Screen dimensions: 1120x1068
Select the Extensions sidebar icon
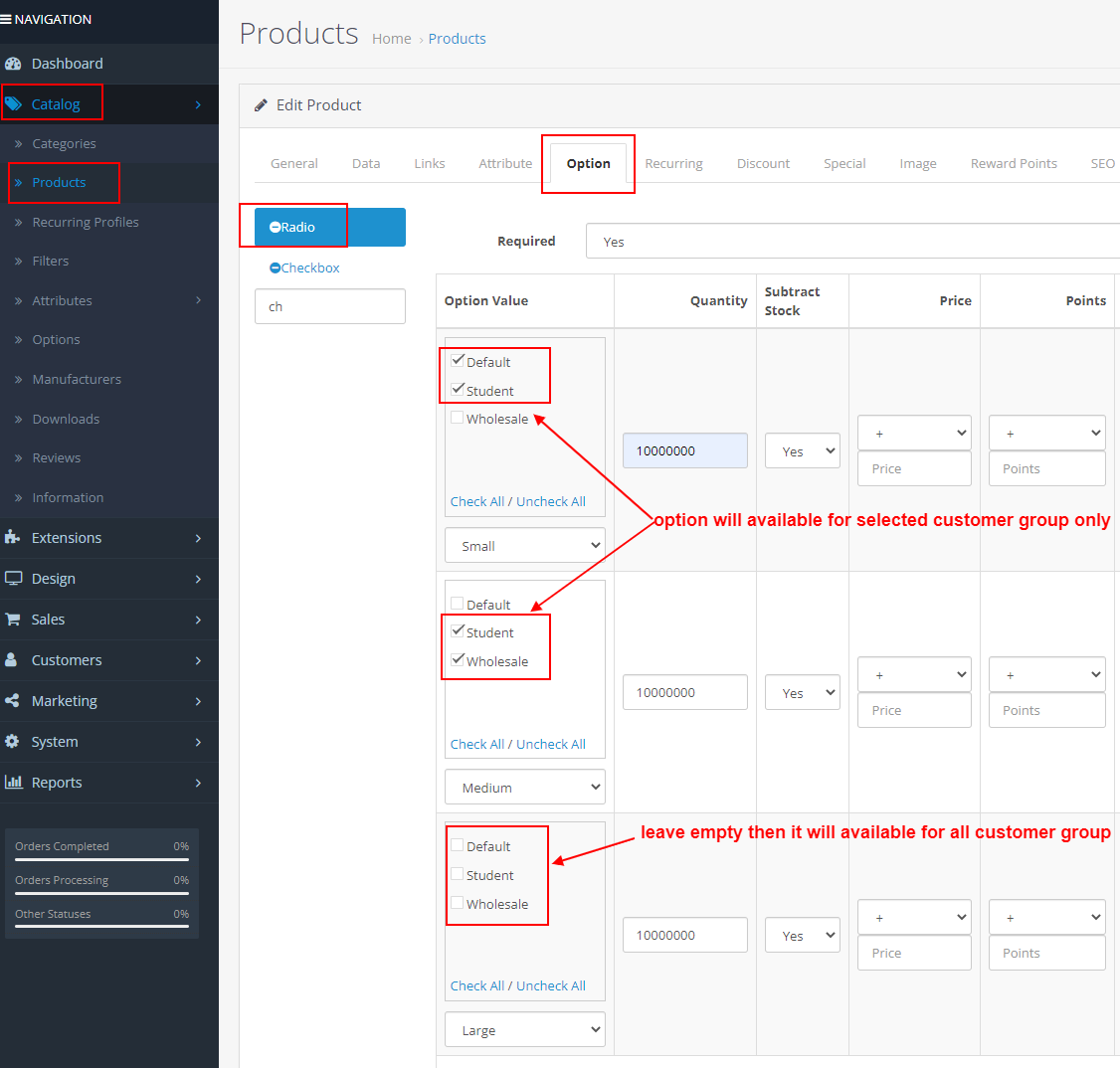click(15, 538)
